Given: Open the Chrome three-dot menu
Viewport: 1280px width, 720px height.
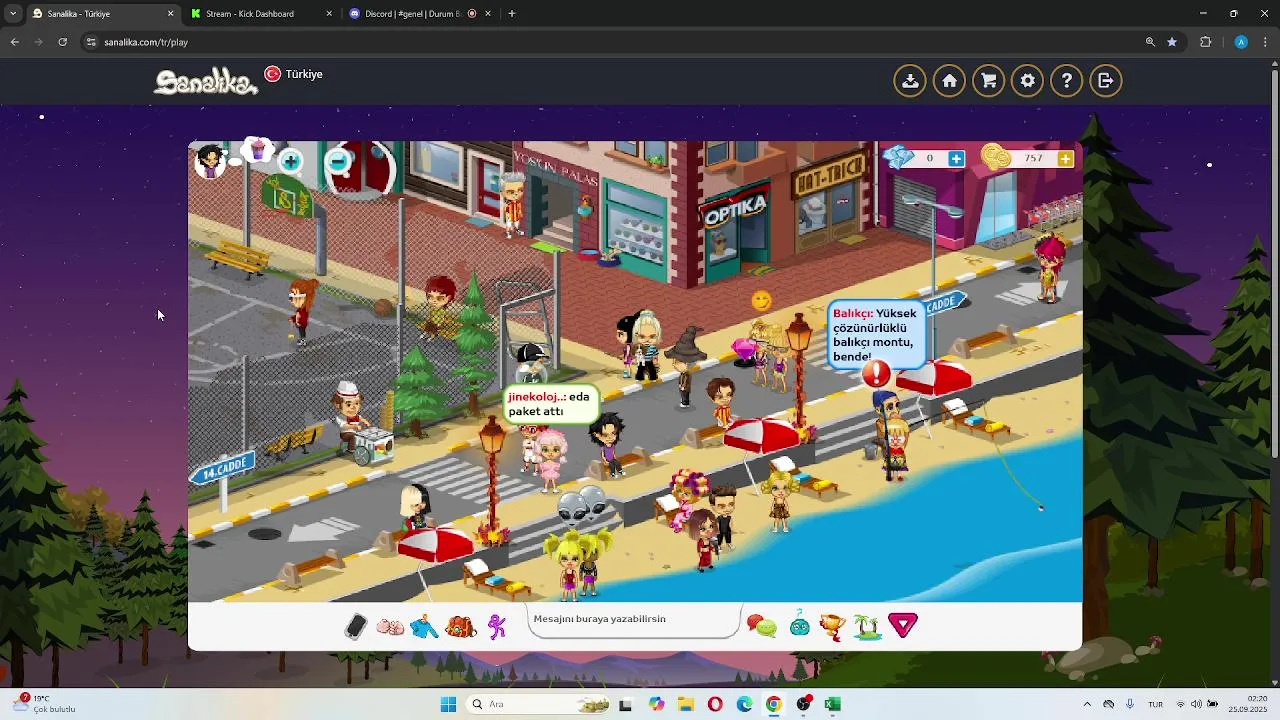Looking at the screenshot, I should pos(1266,42).
